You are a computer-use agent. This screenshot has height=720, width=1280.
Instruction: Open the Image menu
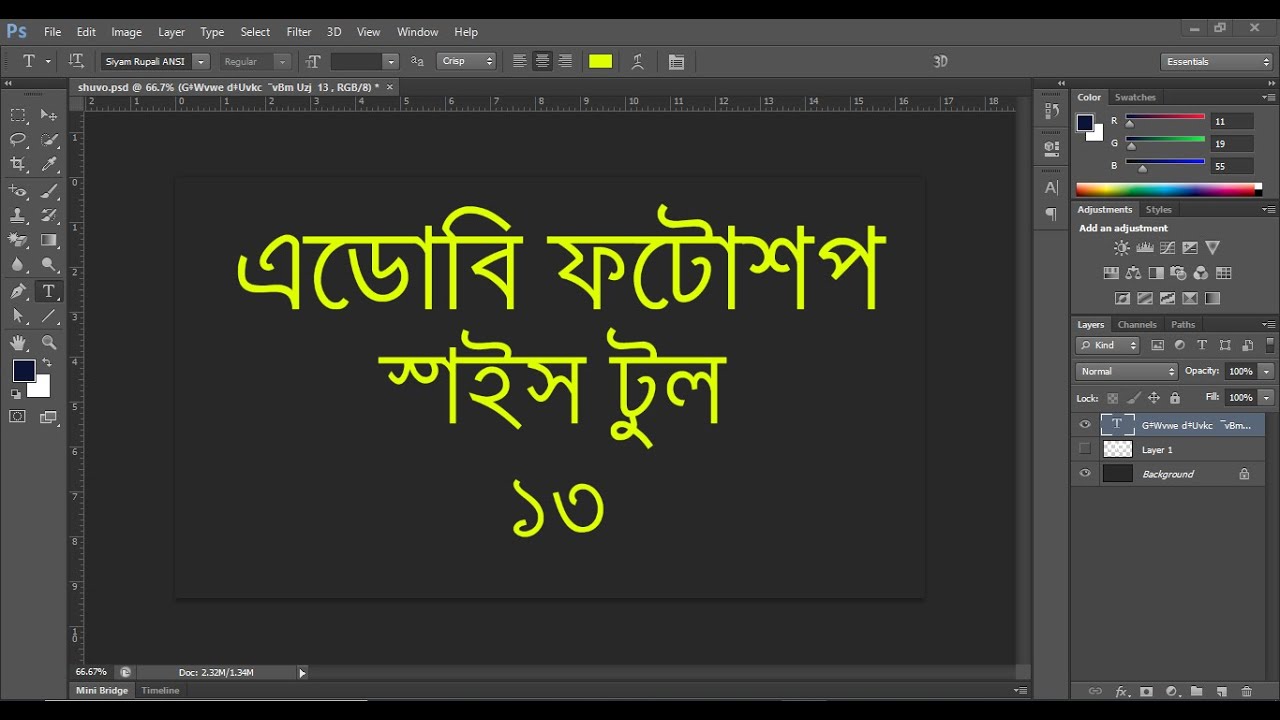coord(126,32)
